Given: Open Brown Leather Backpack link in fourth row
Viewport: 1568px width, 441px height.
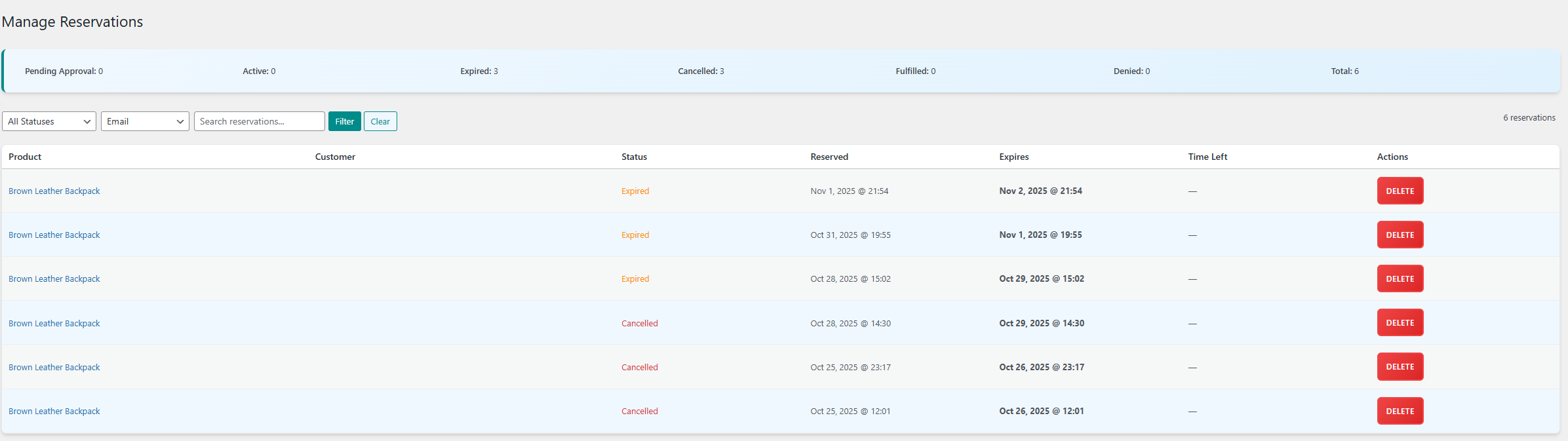Looking at the screenshot, I should click(x=54, y=324).
